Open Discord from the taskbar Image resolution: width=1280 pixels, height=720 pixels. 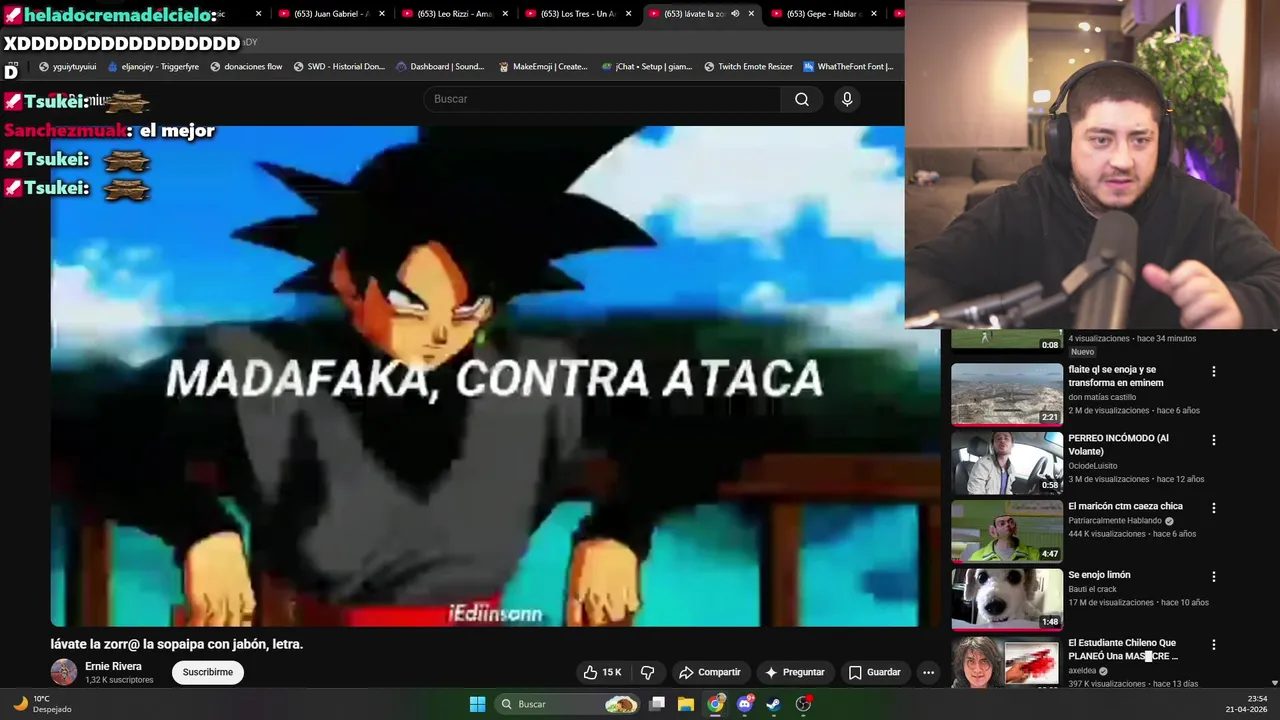744,704
